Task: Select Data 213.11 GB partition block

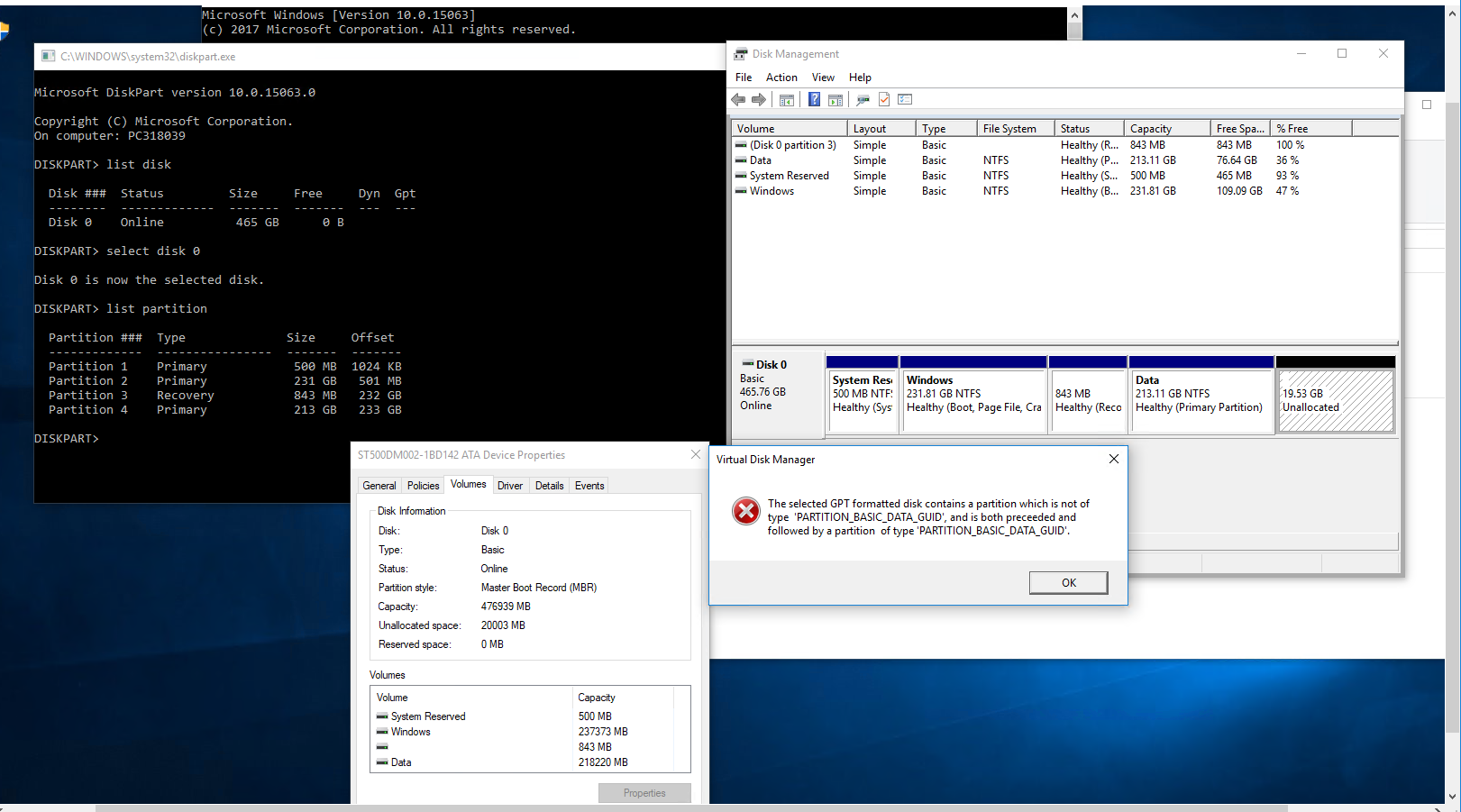Action: pos(1201,395)
